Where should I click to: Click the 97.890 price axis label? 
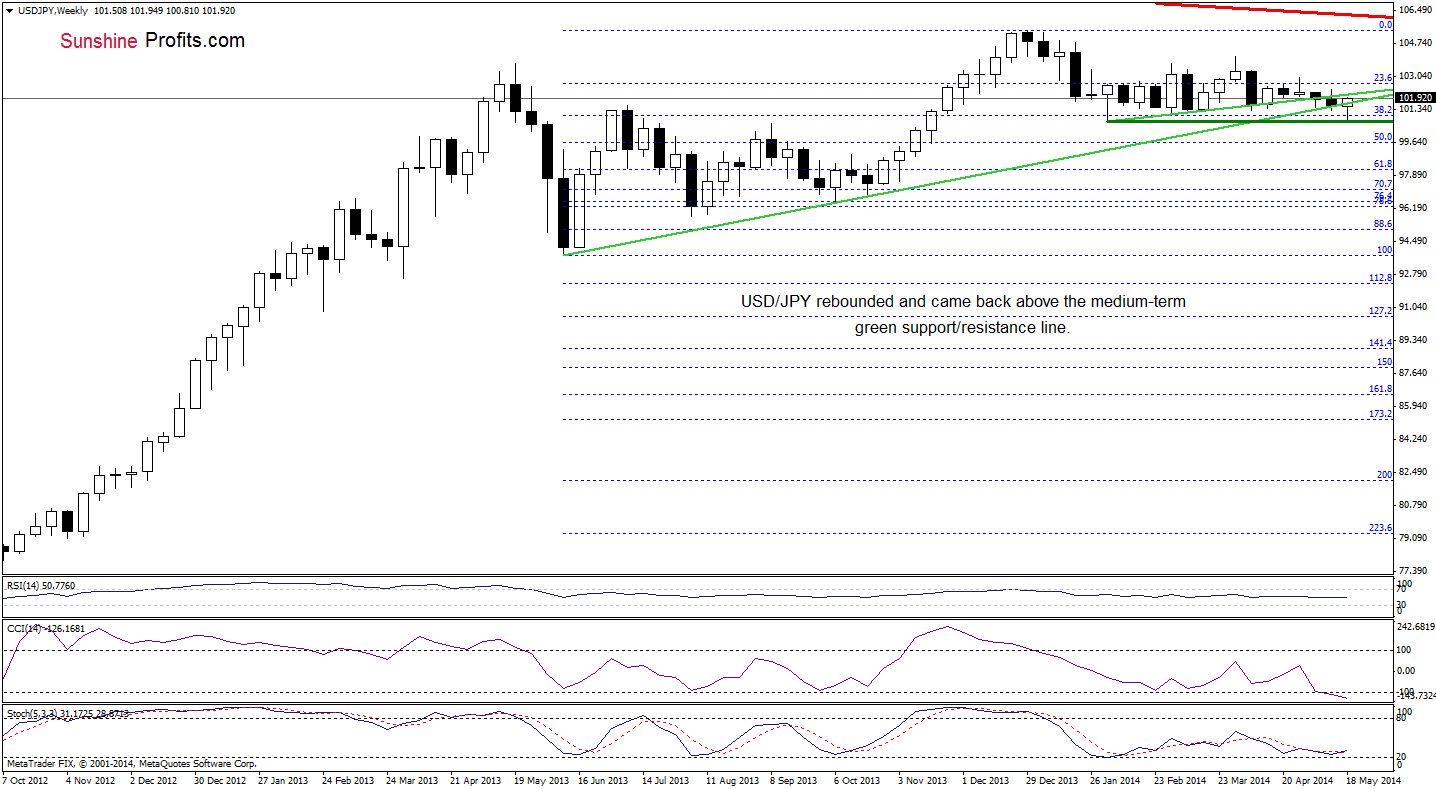click(1415, 175)
